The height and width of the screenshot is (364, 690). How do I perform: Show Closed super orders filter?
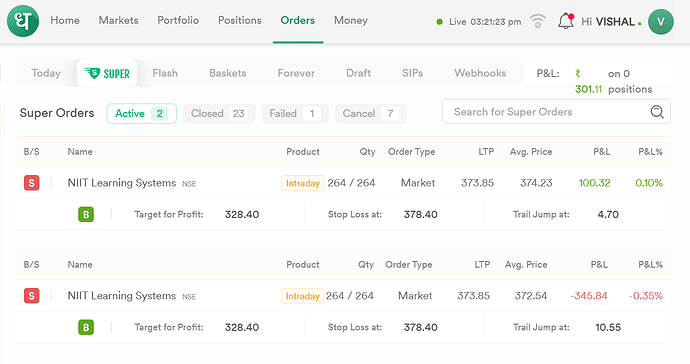point(219,114)
